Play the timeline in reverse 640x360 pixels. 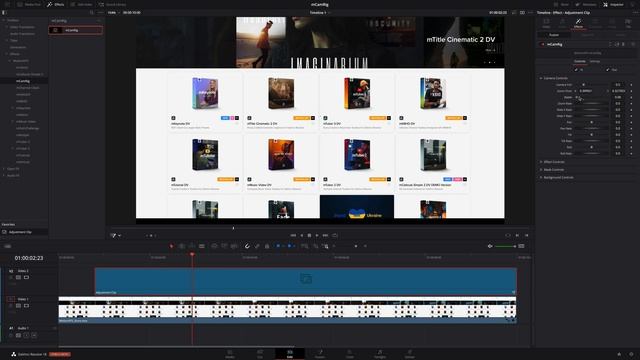302,236
